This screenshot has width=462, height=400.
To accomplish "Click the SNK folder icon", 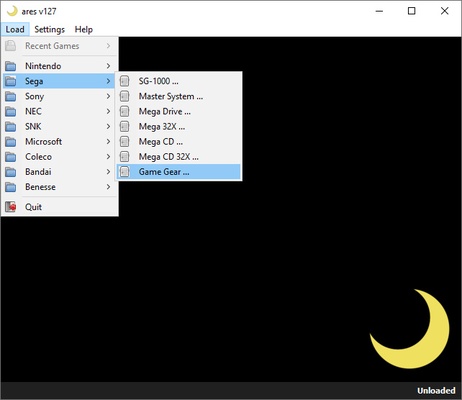I will coord(10,127).
